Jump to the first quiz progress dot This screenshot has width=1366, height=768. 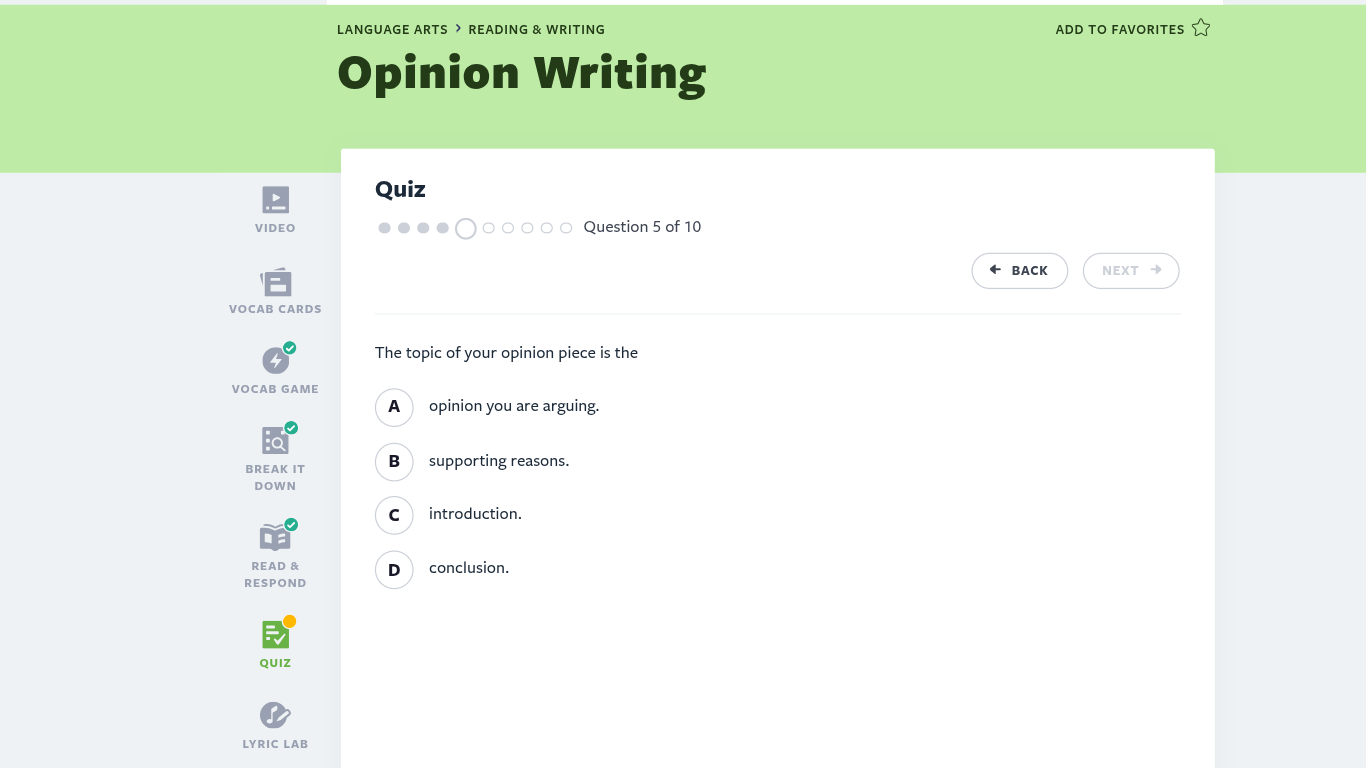384,228
